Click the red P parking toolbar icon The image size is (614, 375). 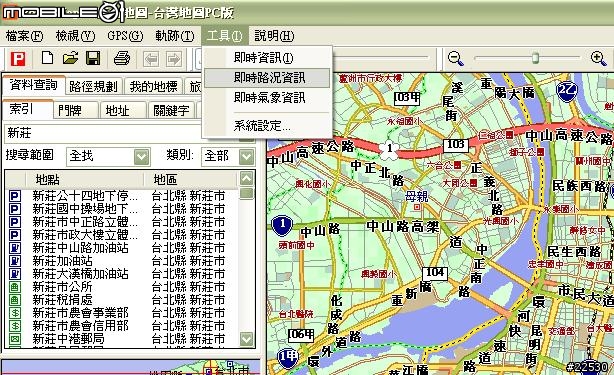pyautogui.click(x=18, y=59)
